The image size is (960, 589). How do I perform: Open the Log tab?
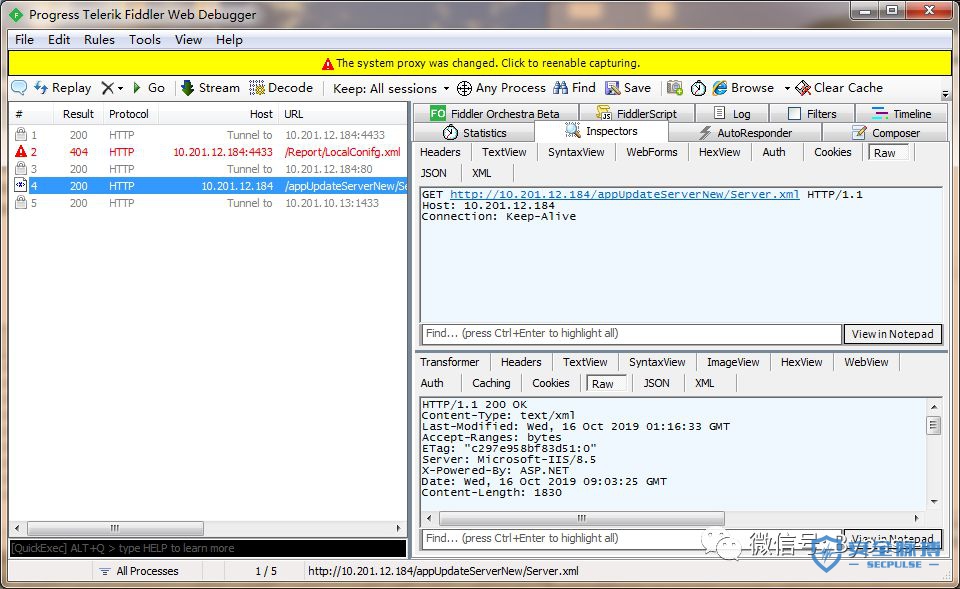pos(732,113)
